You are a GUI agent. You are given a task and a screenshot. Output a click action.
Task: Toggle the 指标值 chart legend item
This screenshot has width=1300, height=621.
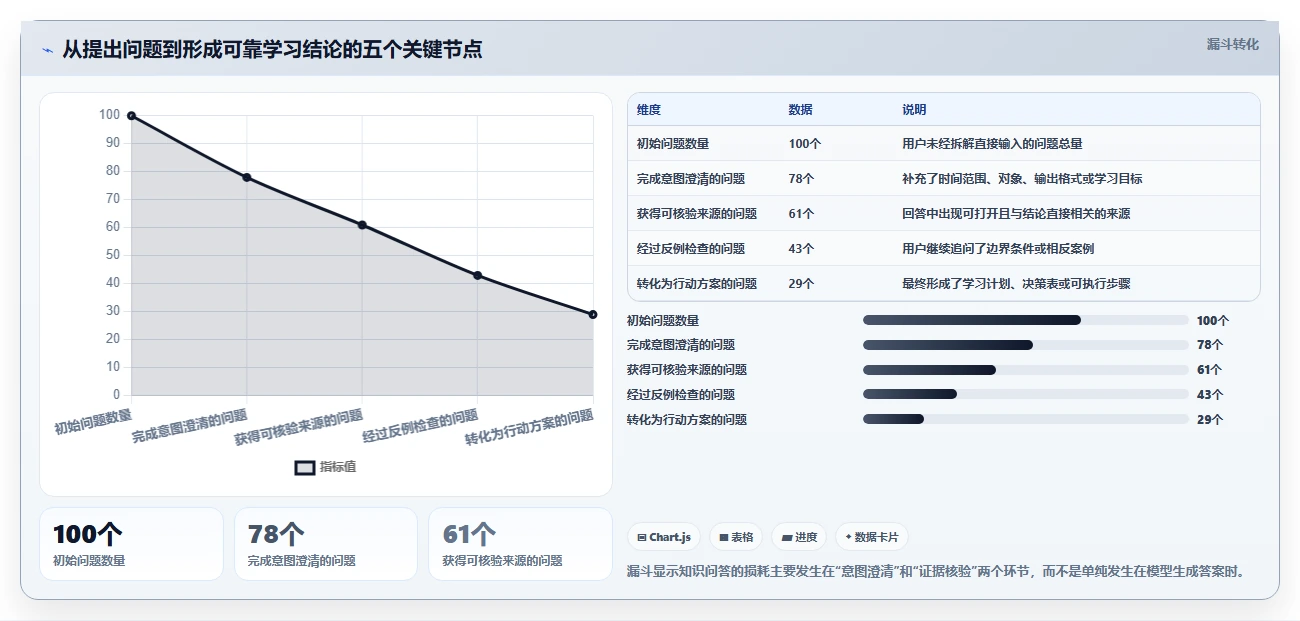325,468
